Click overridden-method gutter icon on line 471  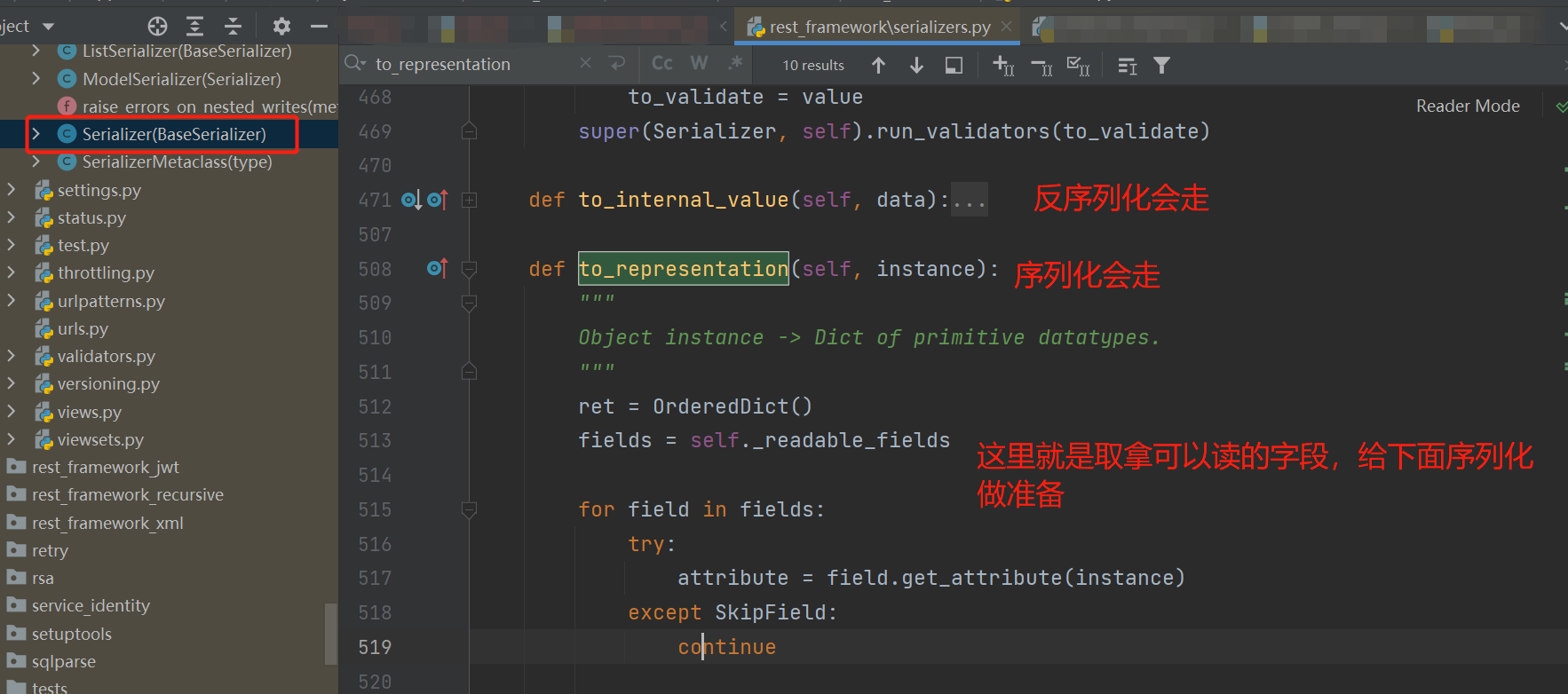click(411, 200)
